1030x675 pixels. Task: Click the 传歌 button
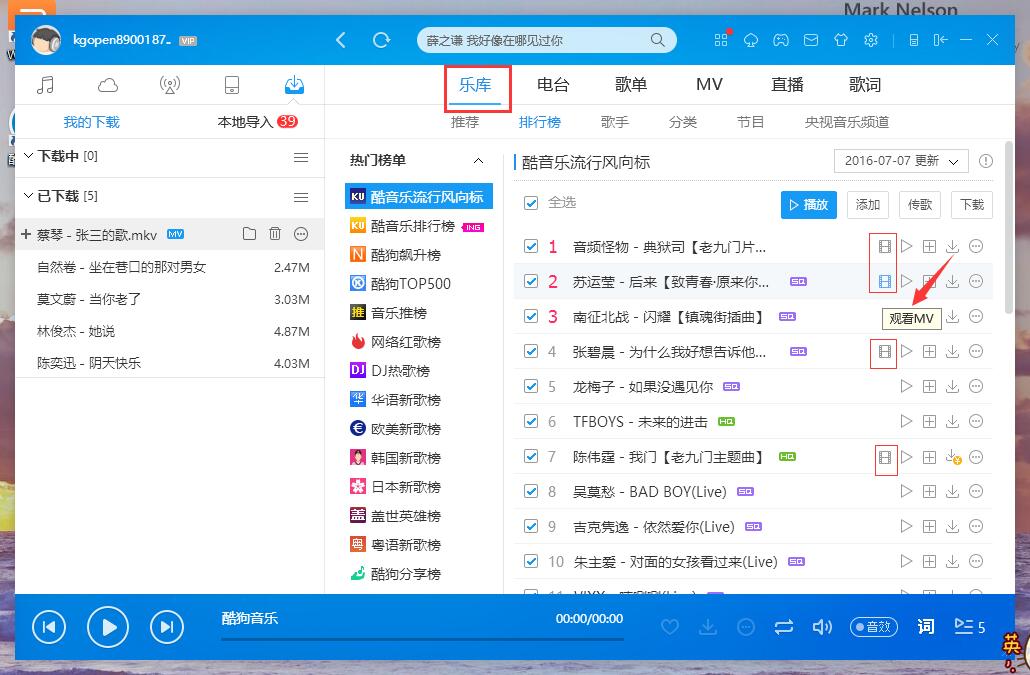point(920,205)
